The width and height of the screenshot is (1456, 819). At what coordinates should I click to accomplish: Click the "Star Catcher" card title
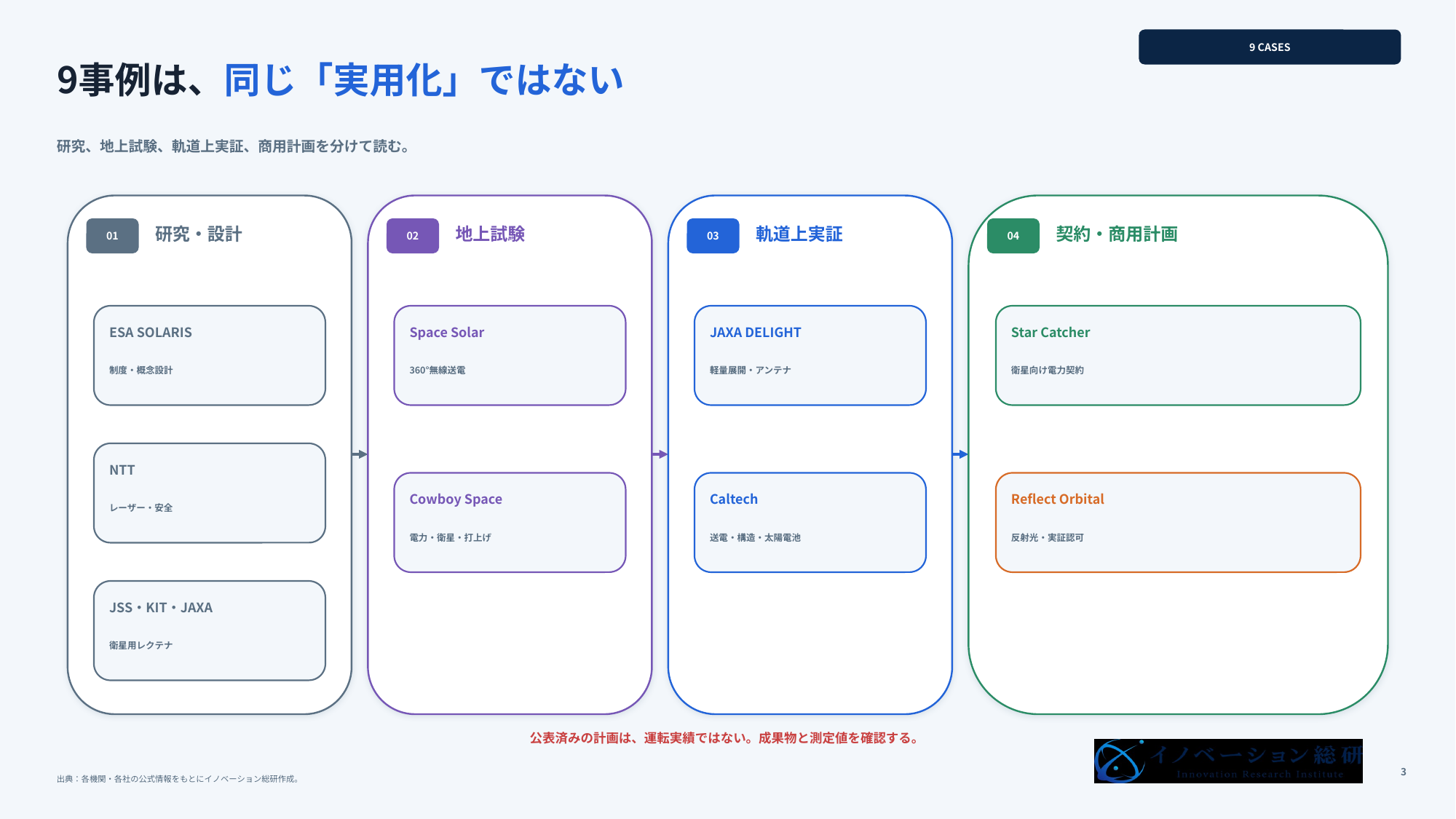[1051, 333]
